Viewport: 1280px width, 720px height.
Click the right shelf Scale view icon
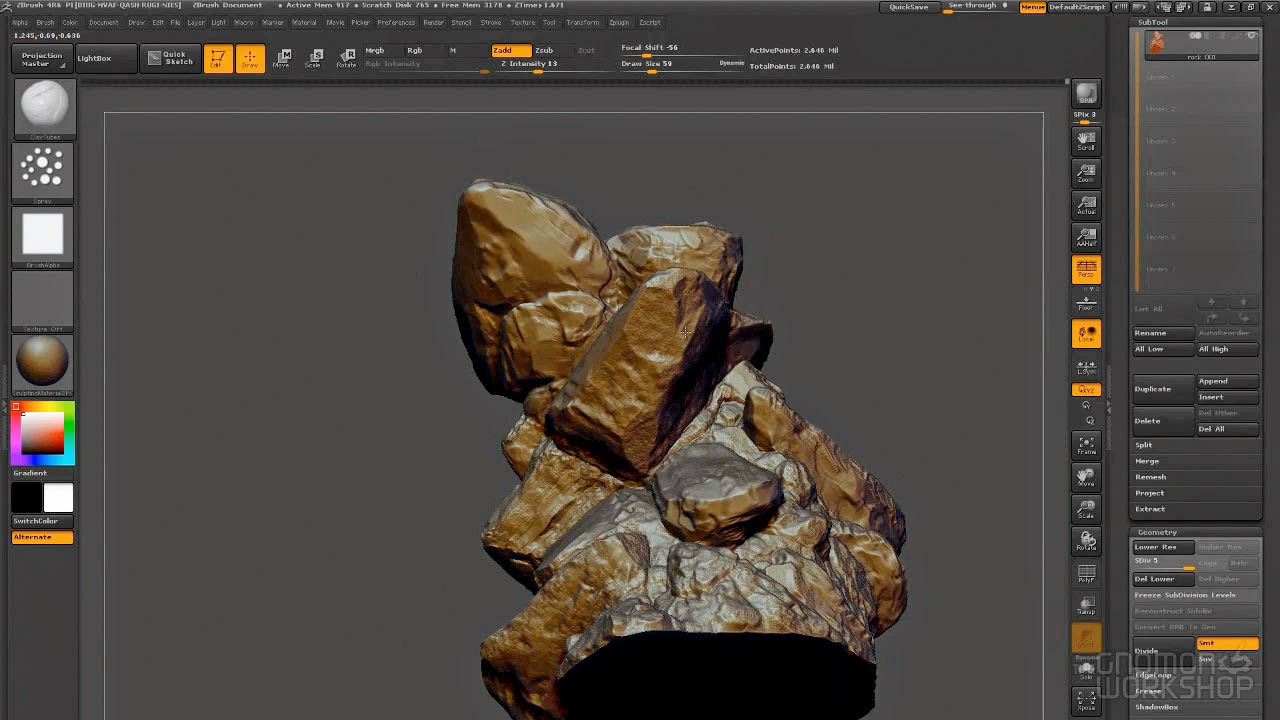(x=1086, y=509)
